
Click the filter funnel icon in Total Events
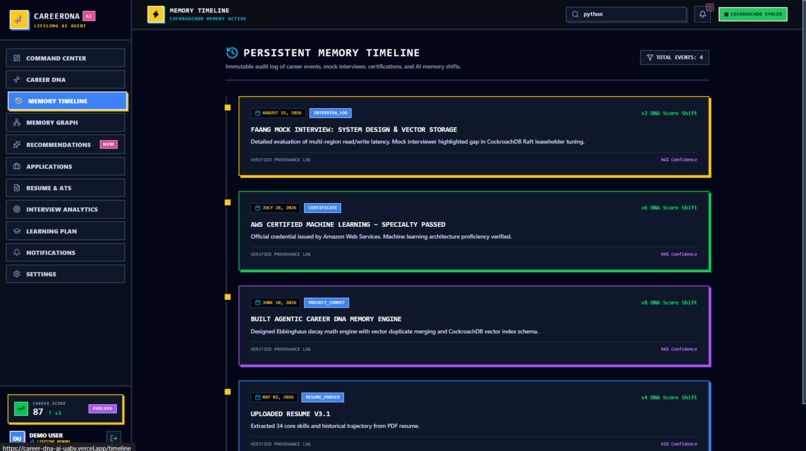tap(650, 58)
